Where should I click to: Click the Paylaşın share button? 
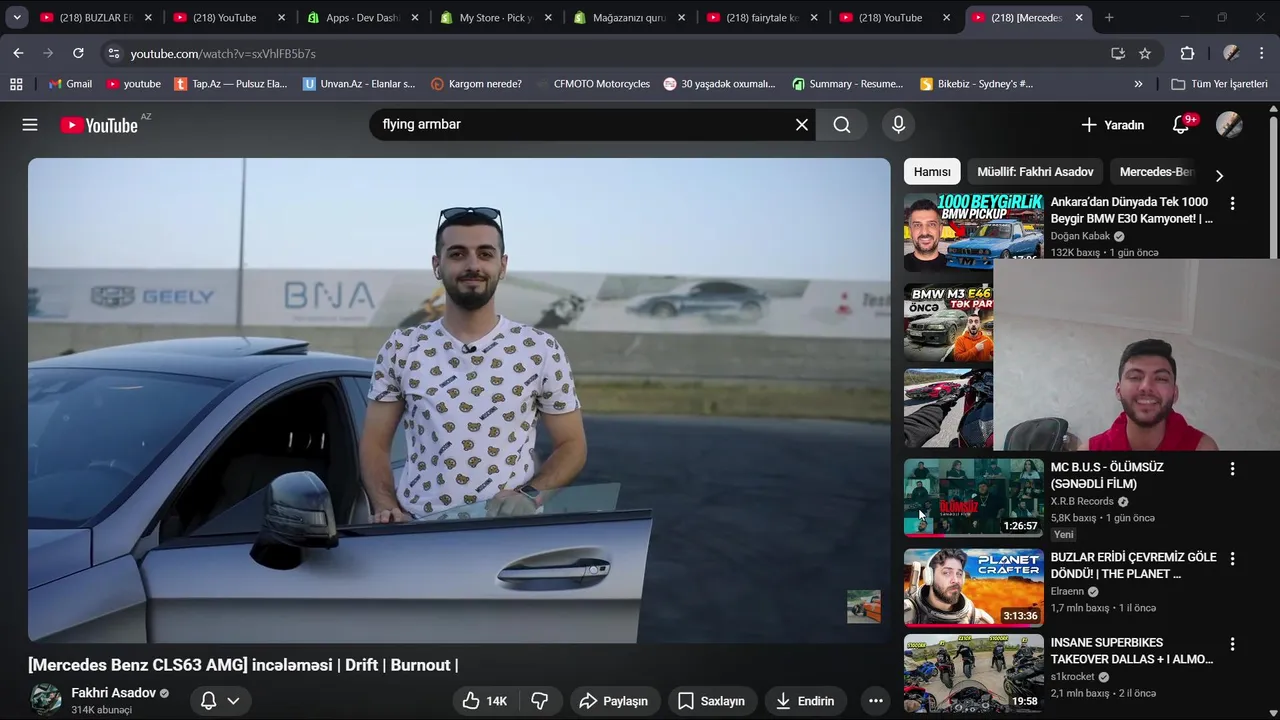[614, 701]
